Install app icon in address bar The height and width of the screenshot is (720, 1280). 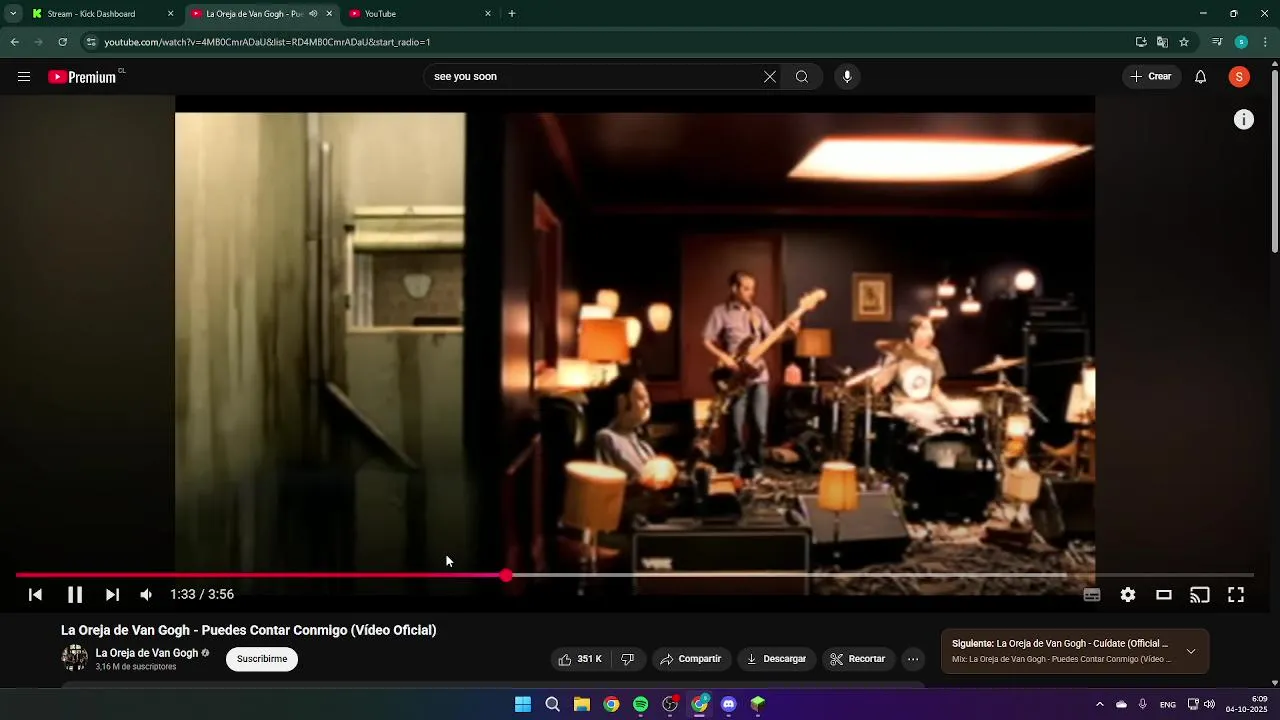1141,42
